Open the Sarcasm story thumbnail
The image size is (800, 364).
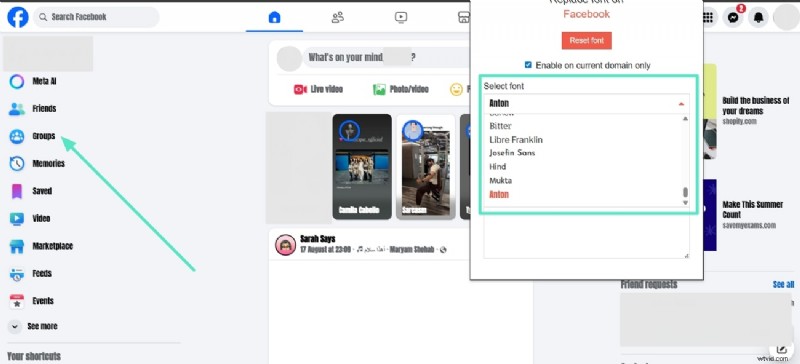426,166
